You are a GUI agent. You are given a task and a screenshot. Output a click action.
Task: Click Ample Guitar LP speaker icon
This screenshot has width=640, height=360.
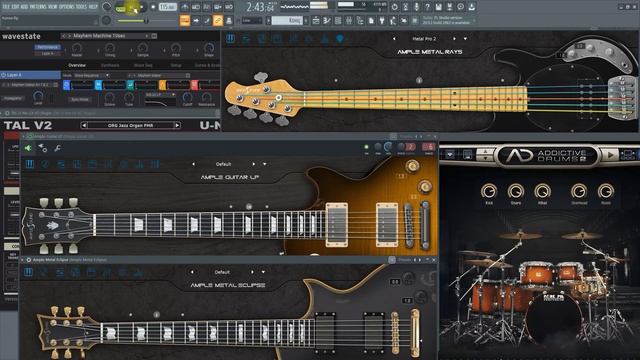click(28, 148)
